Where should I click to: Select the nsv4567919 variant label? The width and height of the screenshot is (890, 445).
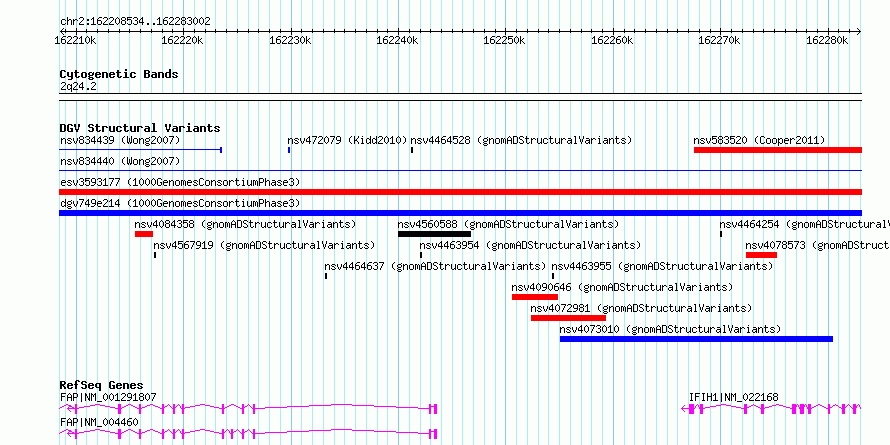click(264, 245)
